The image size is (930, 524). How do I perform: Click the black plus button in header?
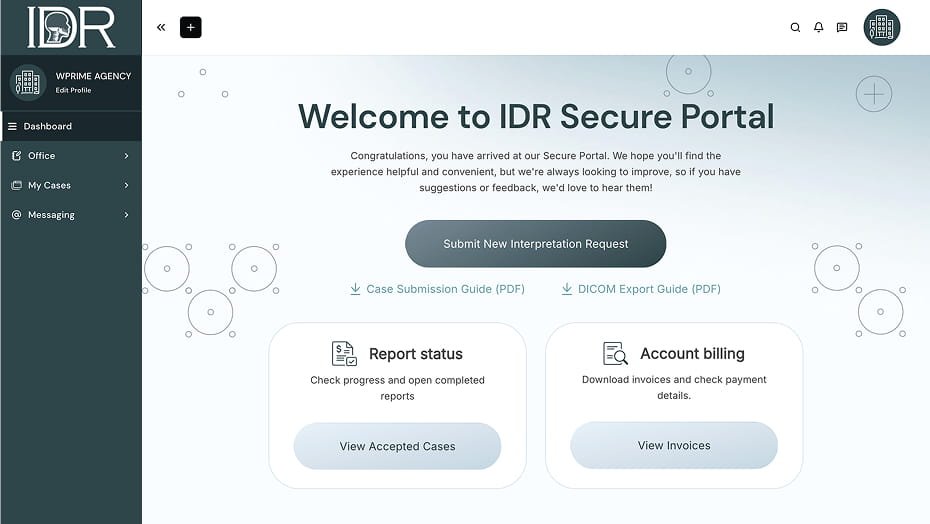point(190,27)
